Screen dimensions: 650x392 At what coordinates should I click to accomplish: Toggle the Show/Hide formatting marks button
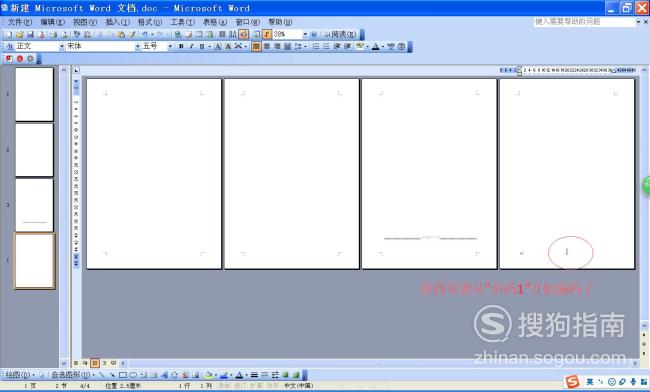click(267, 34)
